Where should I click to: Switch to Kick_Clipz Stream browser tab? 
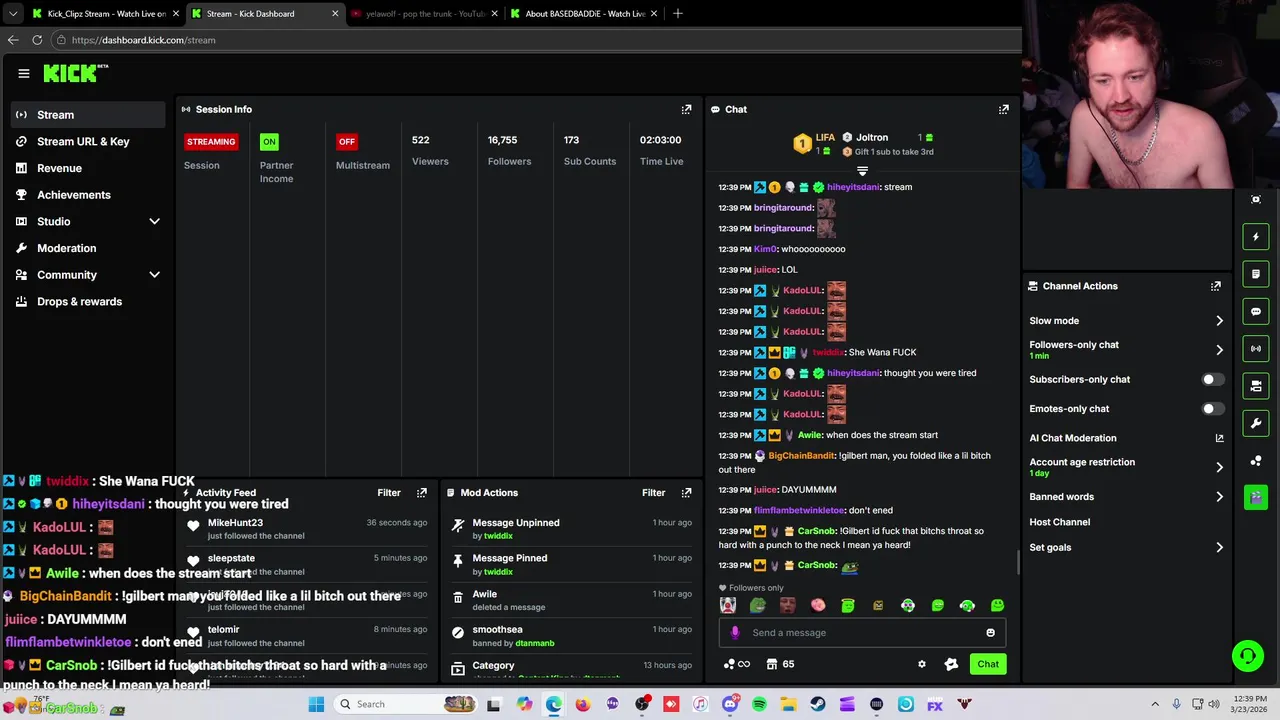[104, 14]
